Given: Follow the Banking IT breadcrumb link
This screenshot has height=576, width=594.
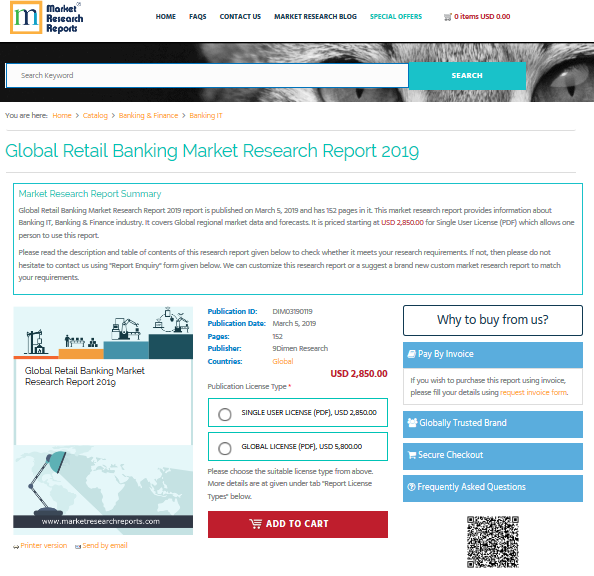Looking at the screenshot, I should click(206, 116).
